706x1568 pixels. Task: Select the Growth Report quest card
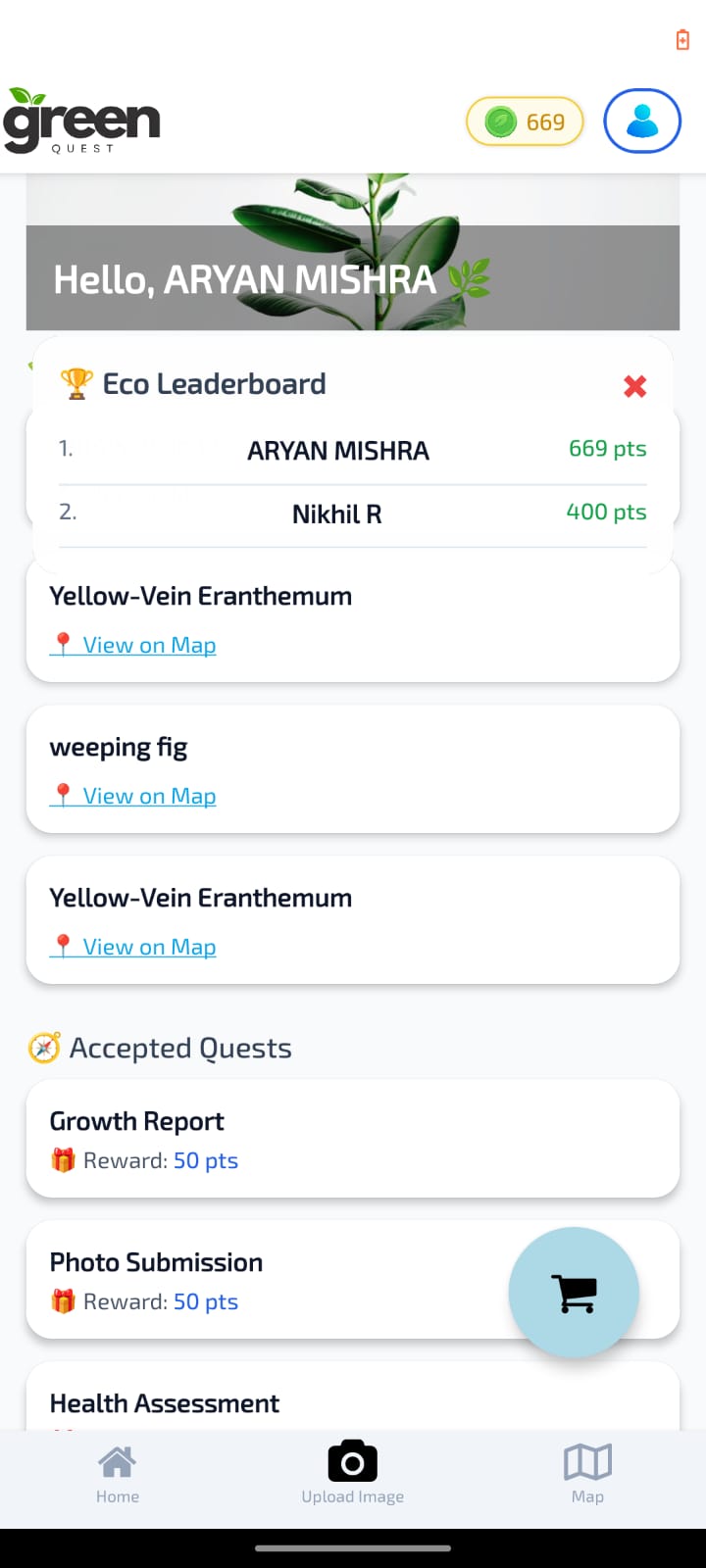point(352,1139)
